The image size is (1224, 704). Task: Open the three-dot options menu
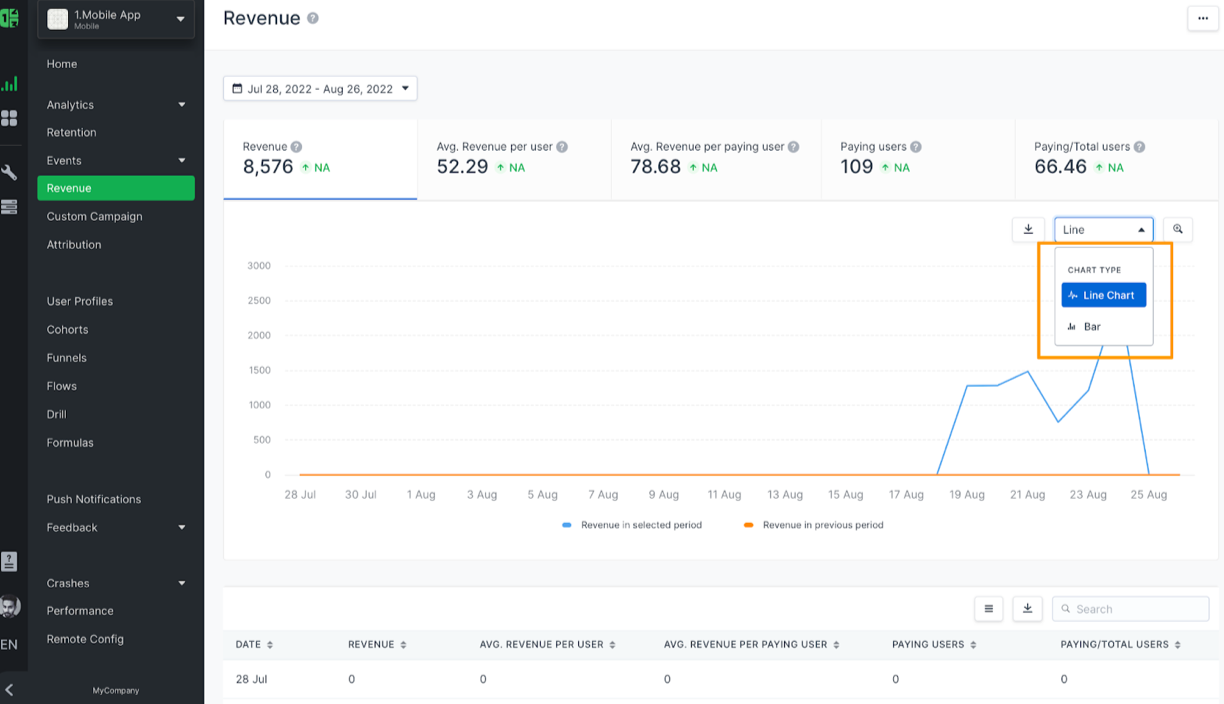coord(1202,18)
